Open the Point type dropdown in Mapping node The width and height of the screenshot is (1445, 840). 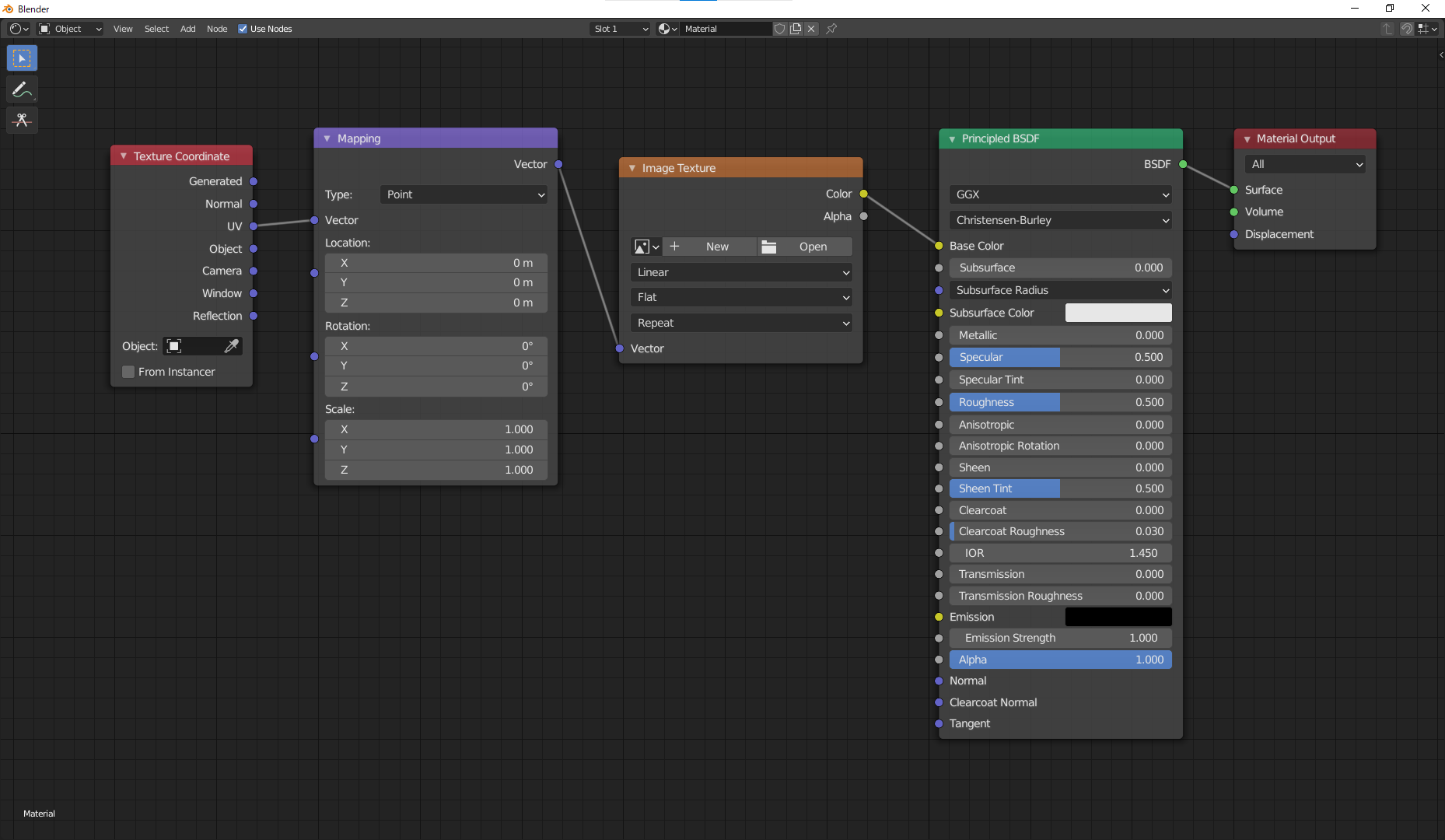(463, 194)
